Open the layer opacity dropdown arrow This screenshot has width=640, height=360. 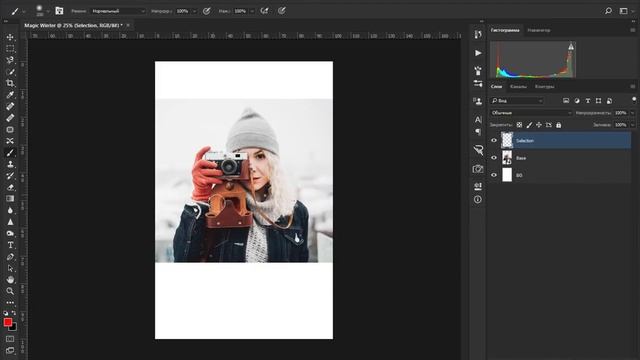633,113
